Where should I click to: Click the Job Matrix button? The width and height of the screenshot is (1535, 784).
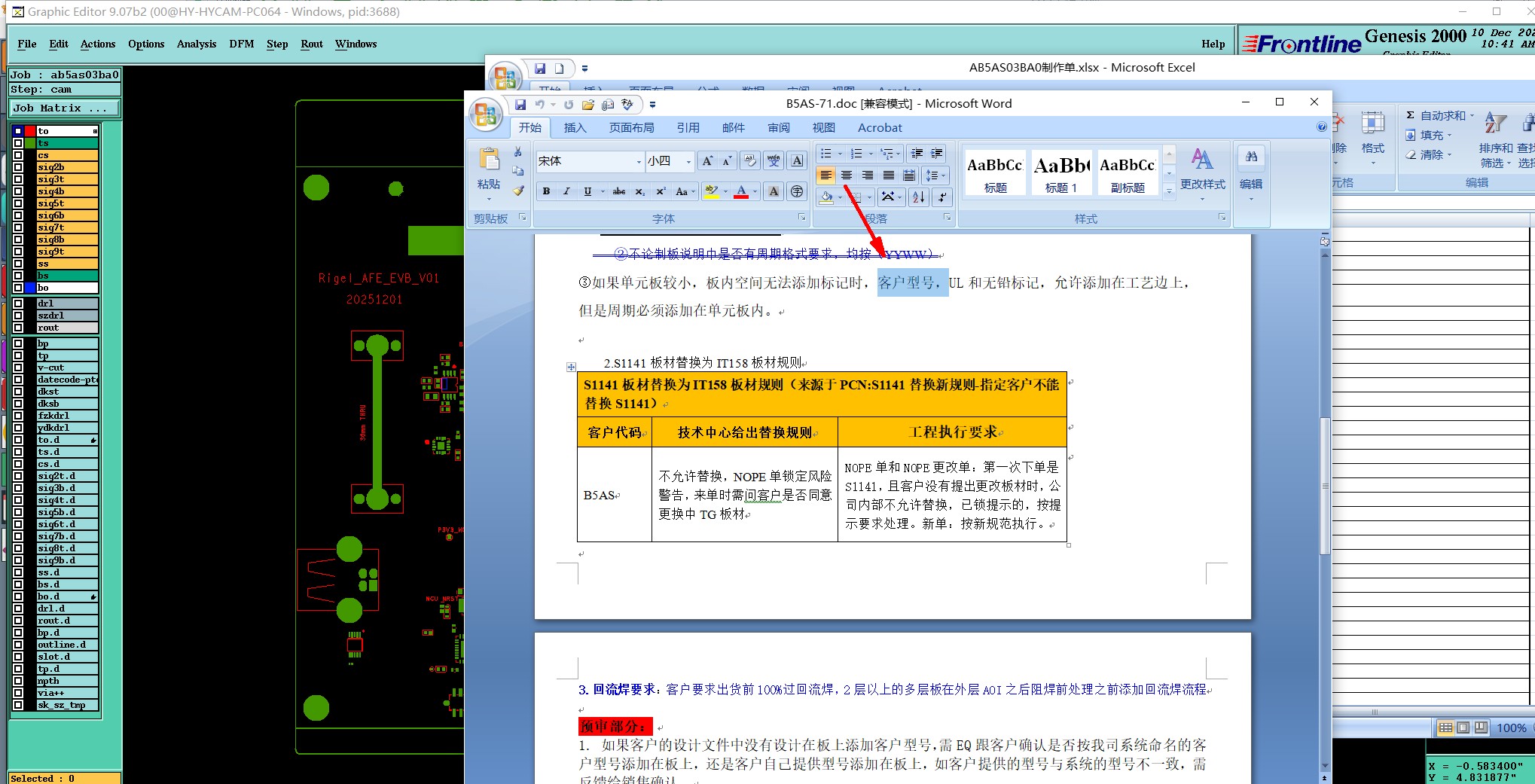(65, 108)
